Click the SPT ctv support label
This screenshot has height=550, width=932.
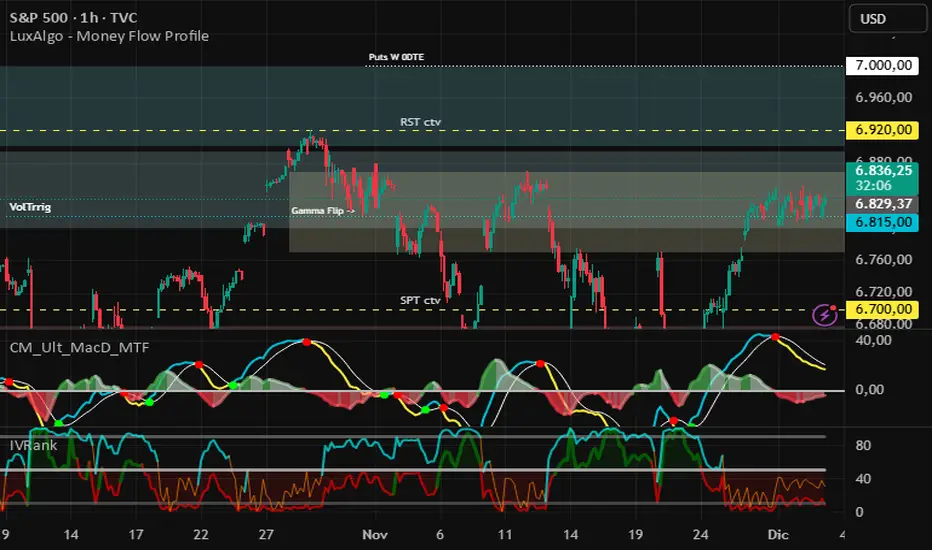[x=420, y=300]
